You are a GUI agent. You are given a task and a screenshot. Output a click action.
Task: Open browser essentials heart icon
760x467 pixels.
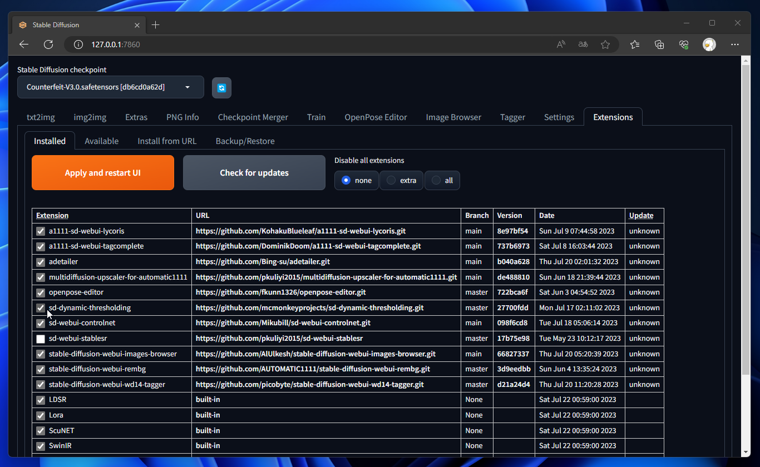683,44
